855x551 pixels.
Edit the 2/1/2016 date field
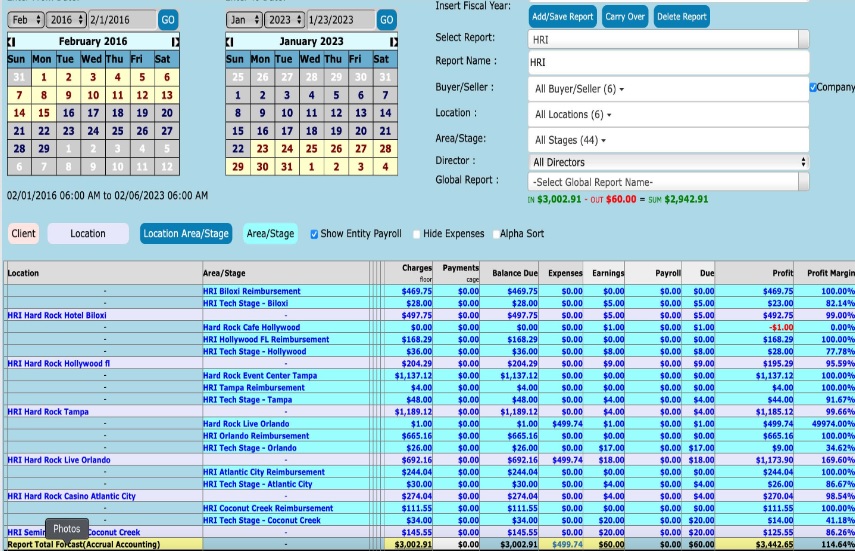[x=122, y=20]
